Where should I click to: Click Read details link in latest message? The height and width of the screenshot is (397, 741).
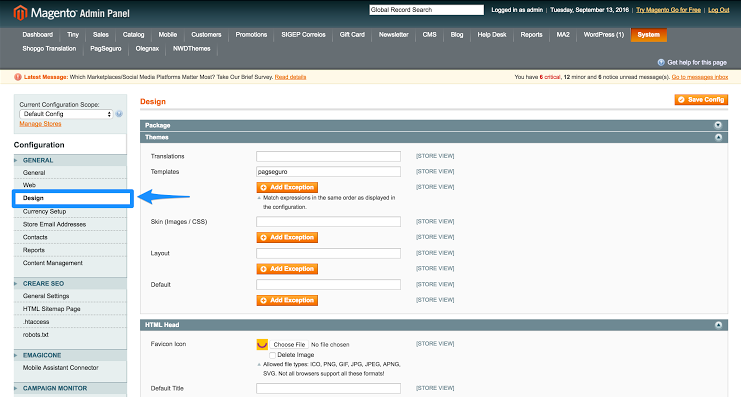pyautogui.click(x=291, y=77)
